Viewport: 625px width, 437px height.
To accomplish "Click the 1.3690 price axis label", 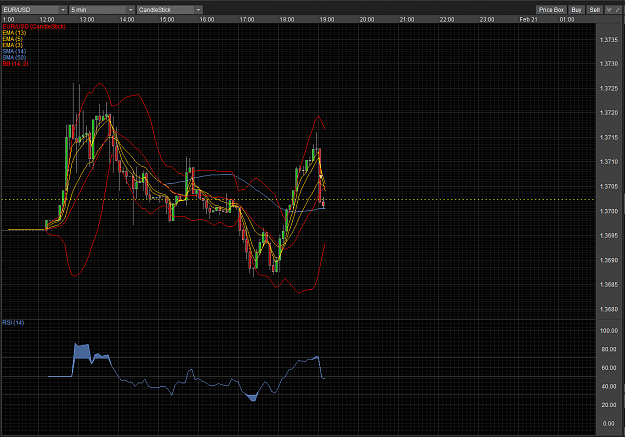I will (609, 260).
